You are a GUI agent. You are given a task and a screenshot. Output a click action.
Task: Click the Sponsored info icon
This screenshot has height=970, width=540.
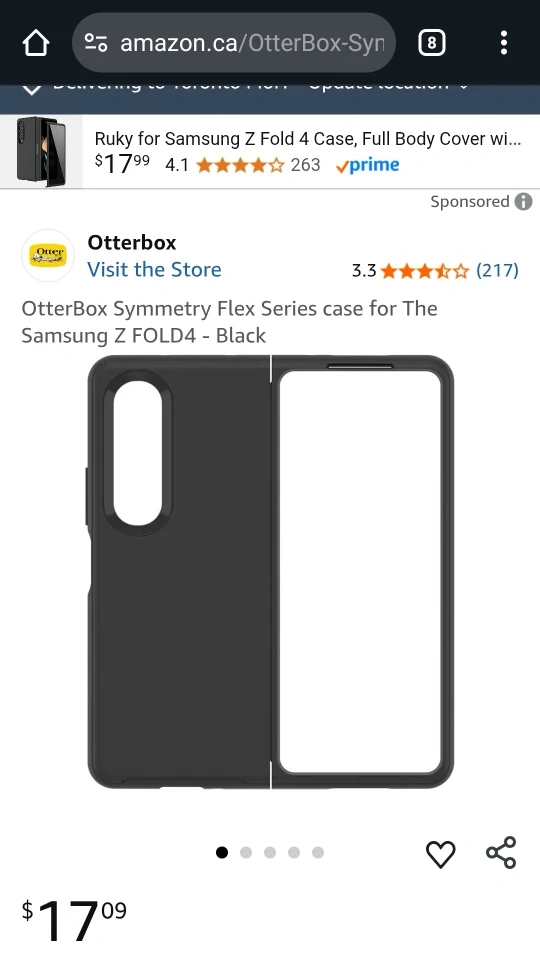(x=523, y=202)
